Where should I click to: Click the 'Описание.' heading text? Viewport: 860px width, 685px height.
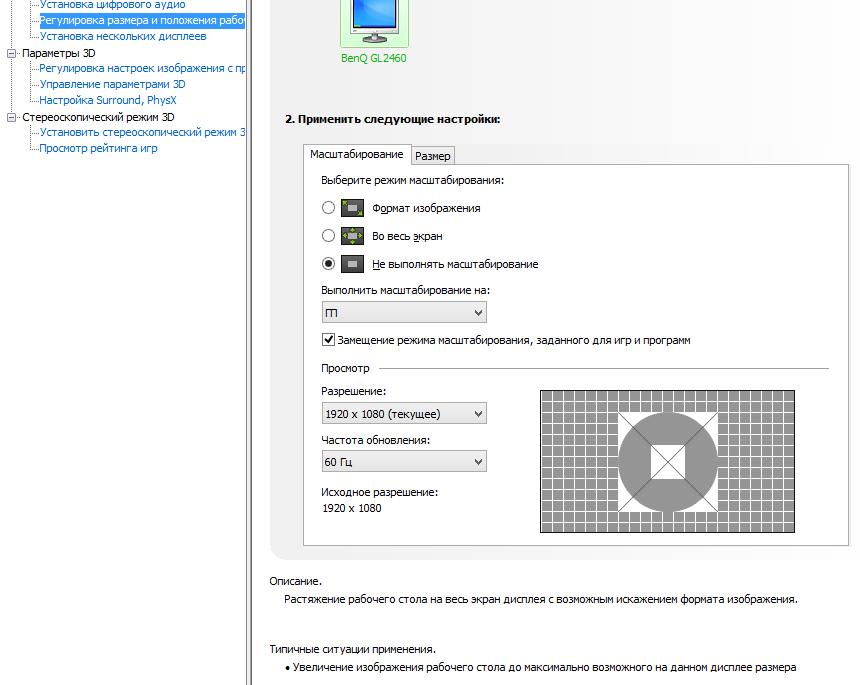(296, 581)
